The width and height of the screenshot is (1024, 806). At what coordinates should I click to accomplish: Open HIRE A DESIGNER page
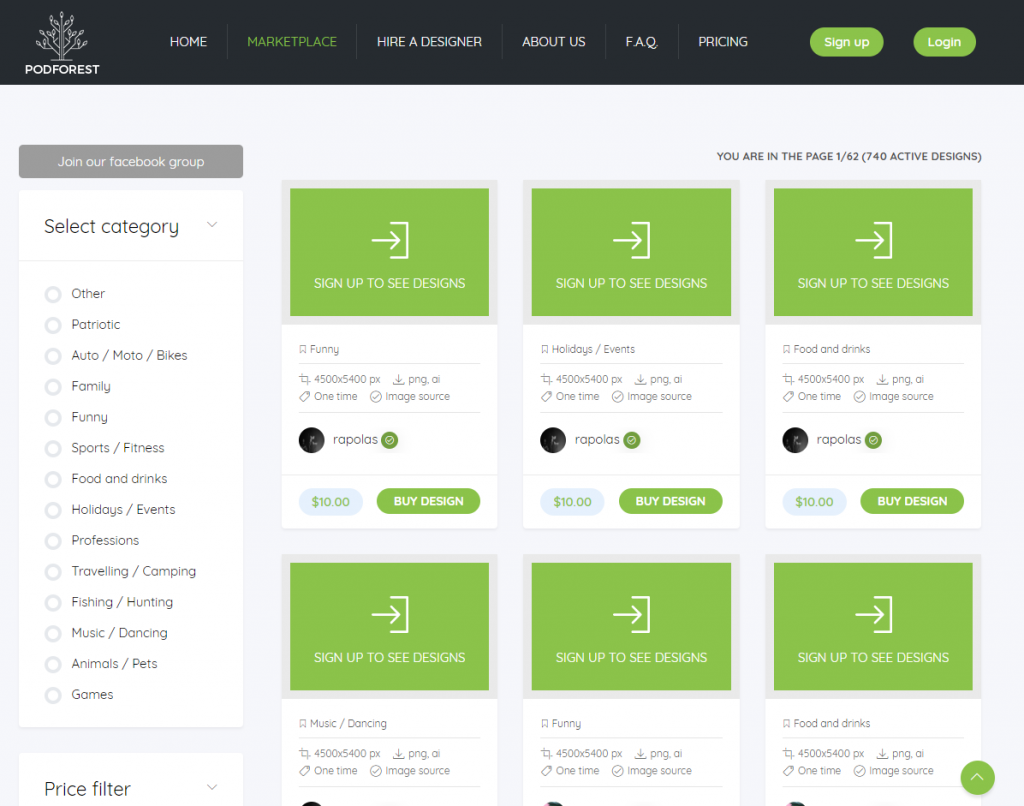point(429,42)
